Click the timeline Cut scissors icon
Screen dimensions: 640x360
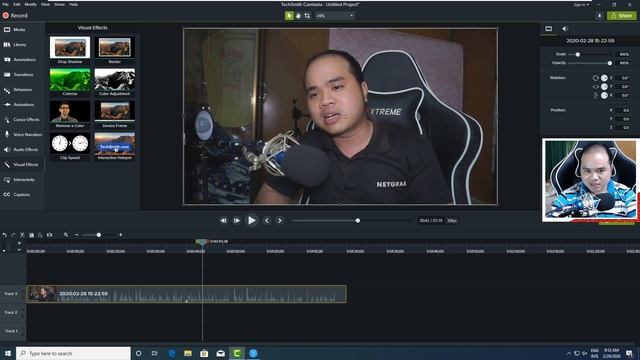(x=22, y=235)
